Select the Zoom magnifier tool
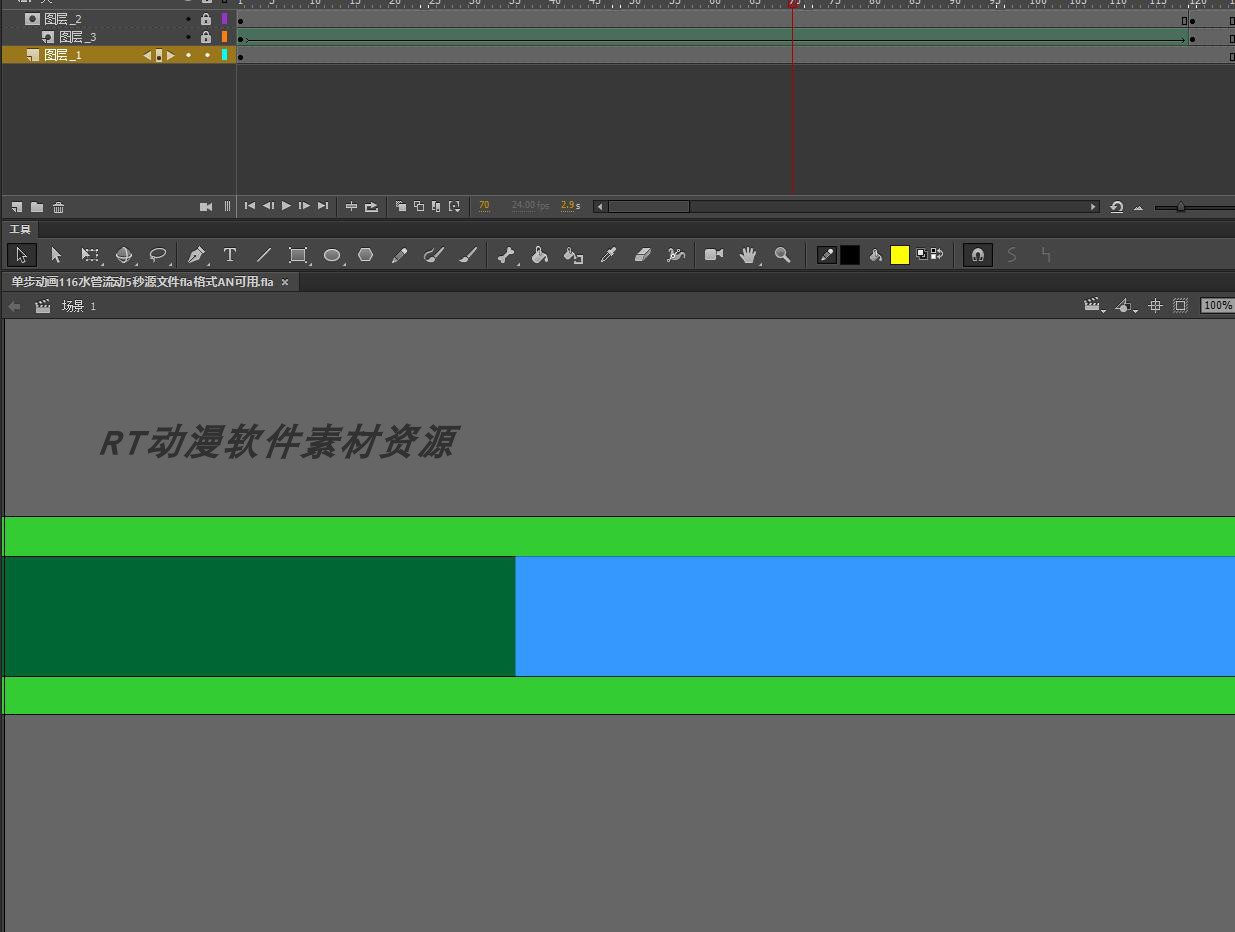The image size is (1235, 932). coord(783,255)
